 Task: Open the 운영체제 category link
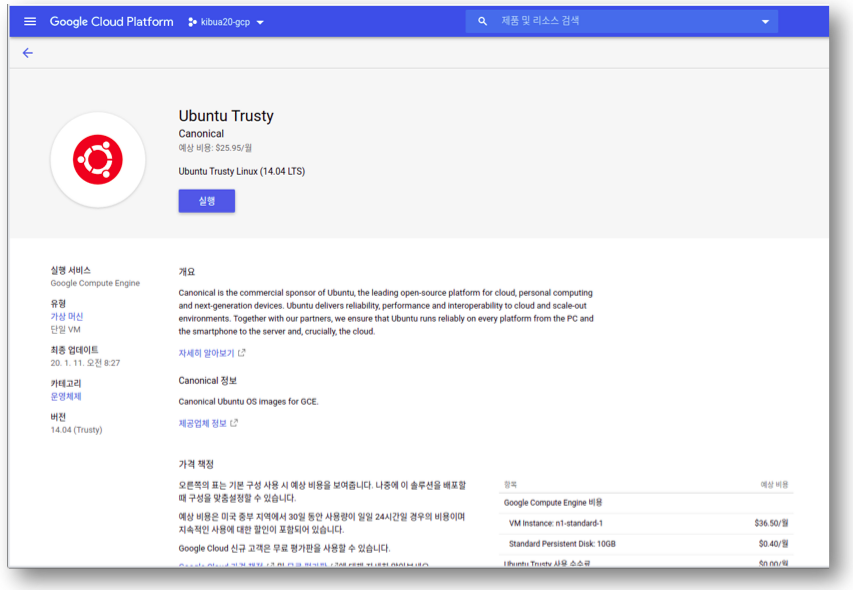tap(66, 396)
